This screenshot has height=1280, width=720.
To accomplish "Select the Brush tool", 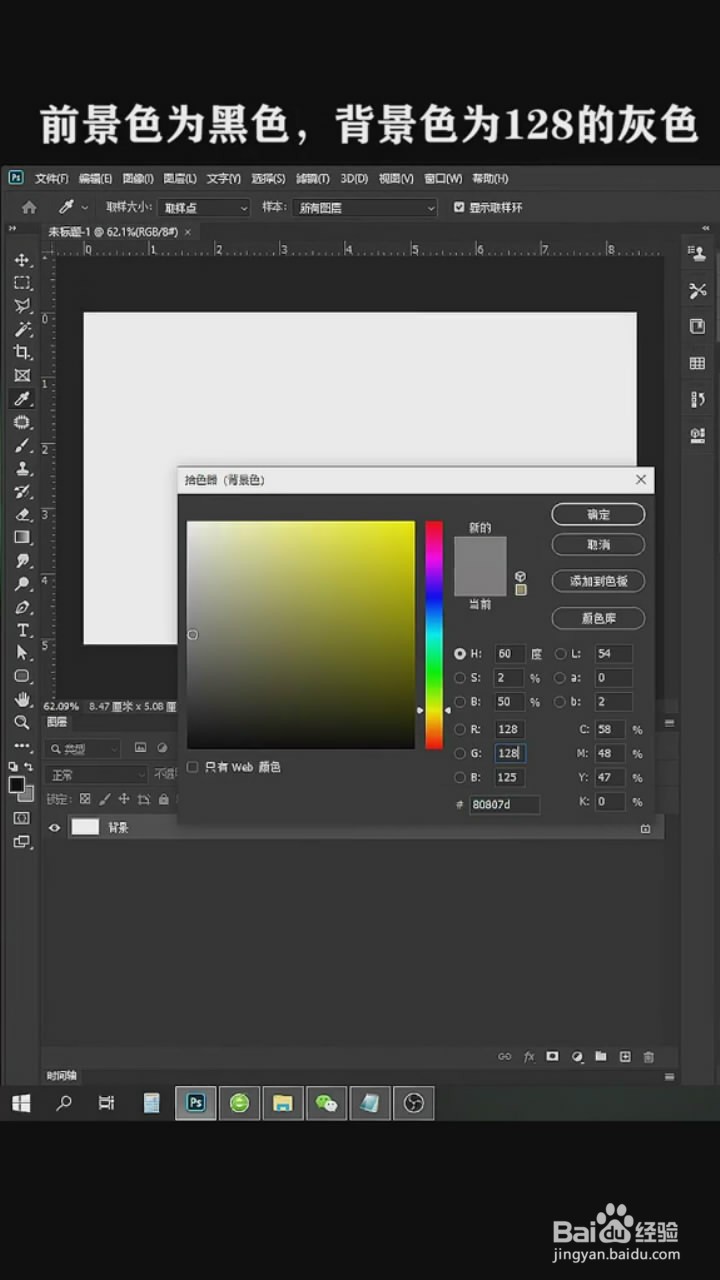I will click(x=22, y=445).
